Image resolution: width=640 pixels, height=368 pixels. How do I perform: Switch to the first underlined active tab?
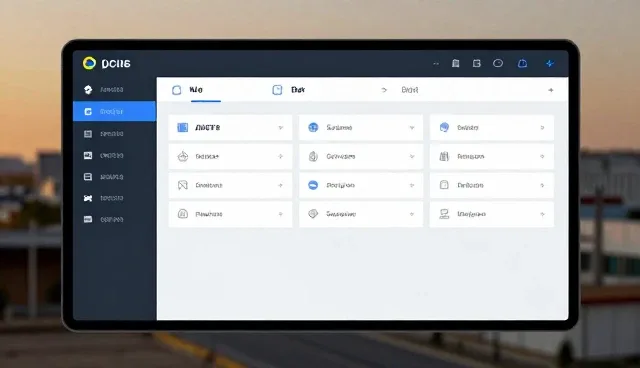click(196, 90)
